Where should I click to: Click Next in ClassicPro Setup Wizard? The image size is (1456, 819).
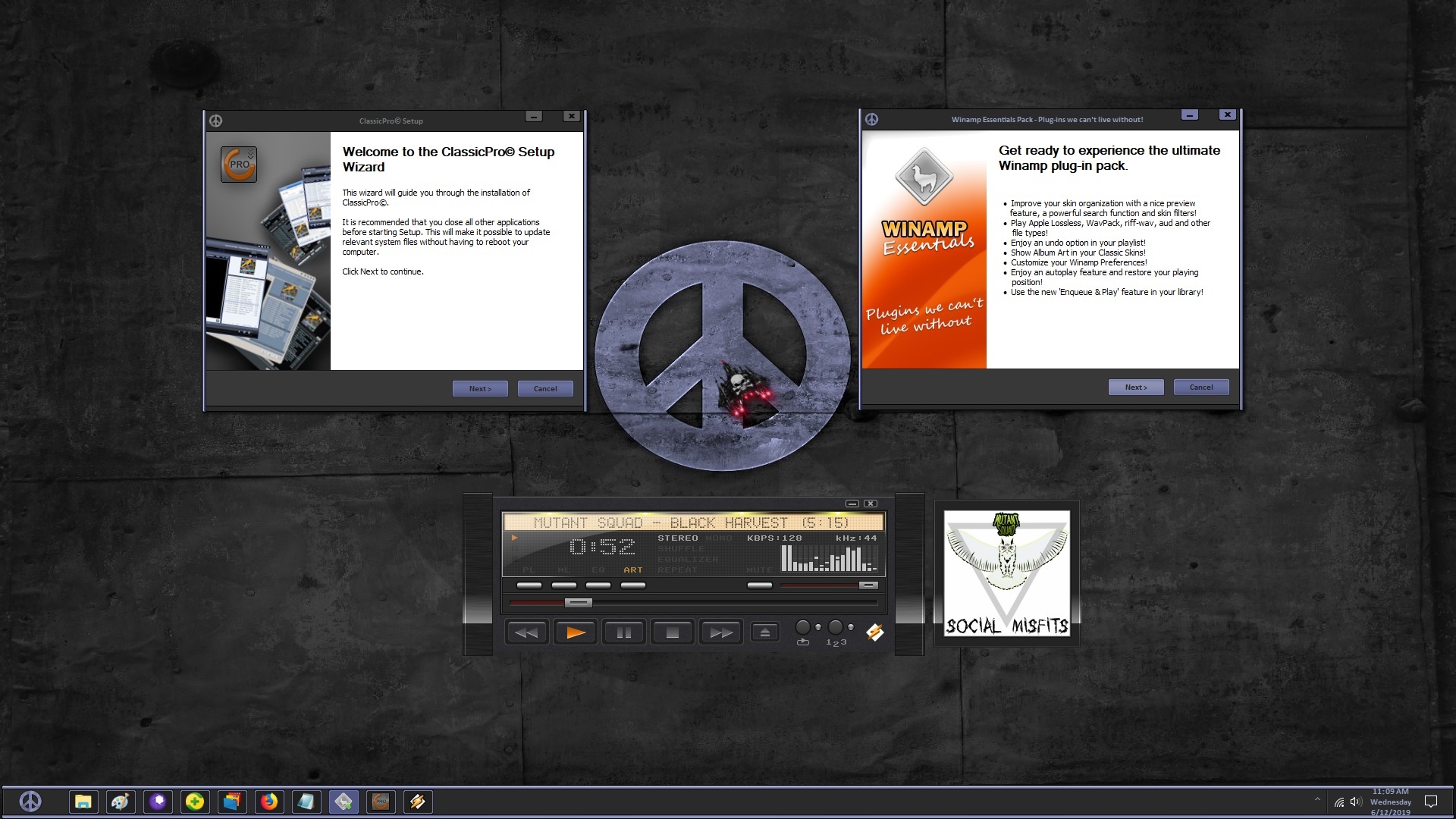(x=480, y=388)
